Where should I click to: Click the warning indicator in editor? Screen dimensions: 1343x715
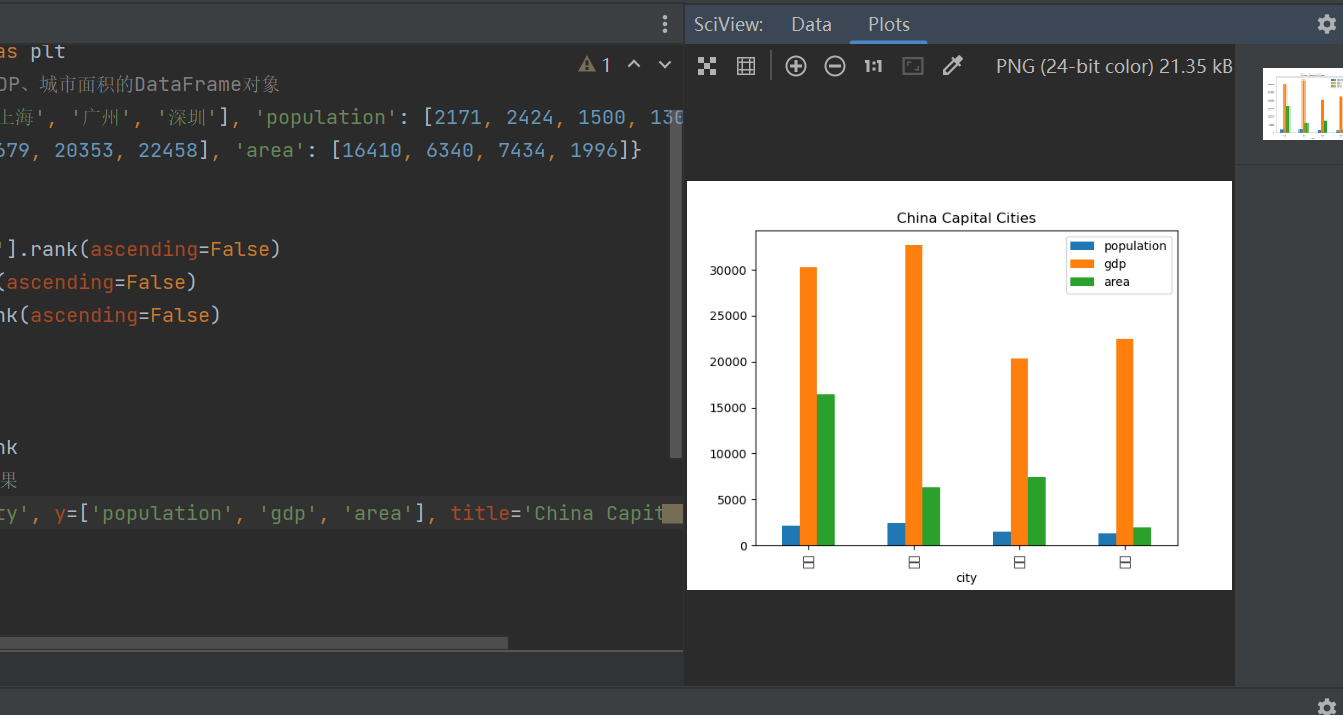pos(595,65)
